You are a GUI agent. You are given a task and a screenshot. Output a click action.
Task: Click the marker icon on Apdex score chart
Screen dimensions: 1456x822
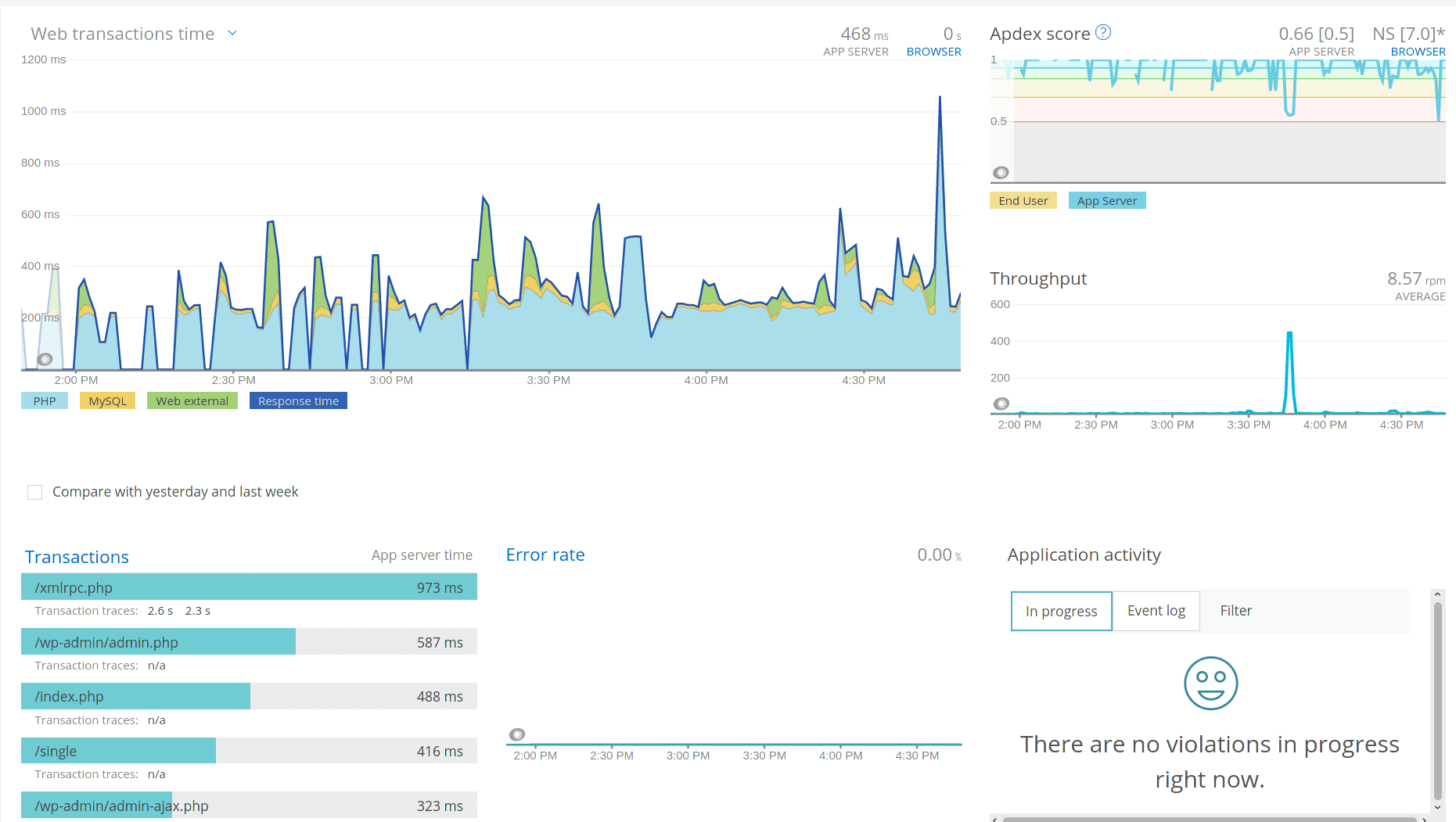pyautogui.click(x=1001, y=173)
